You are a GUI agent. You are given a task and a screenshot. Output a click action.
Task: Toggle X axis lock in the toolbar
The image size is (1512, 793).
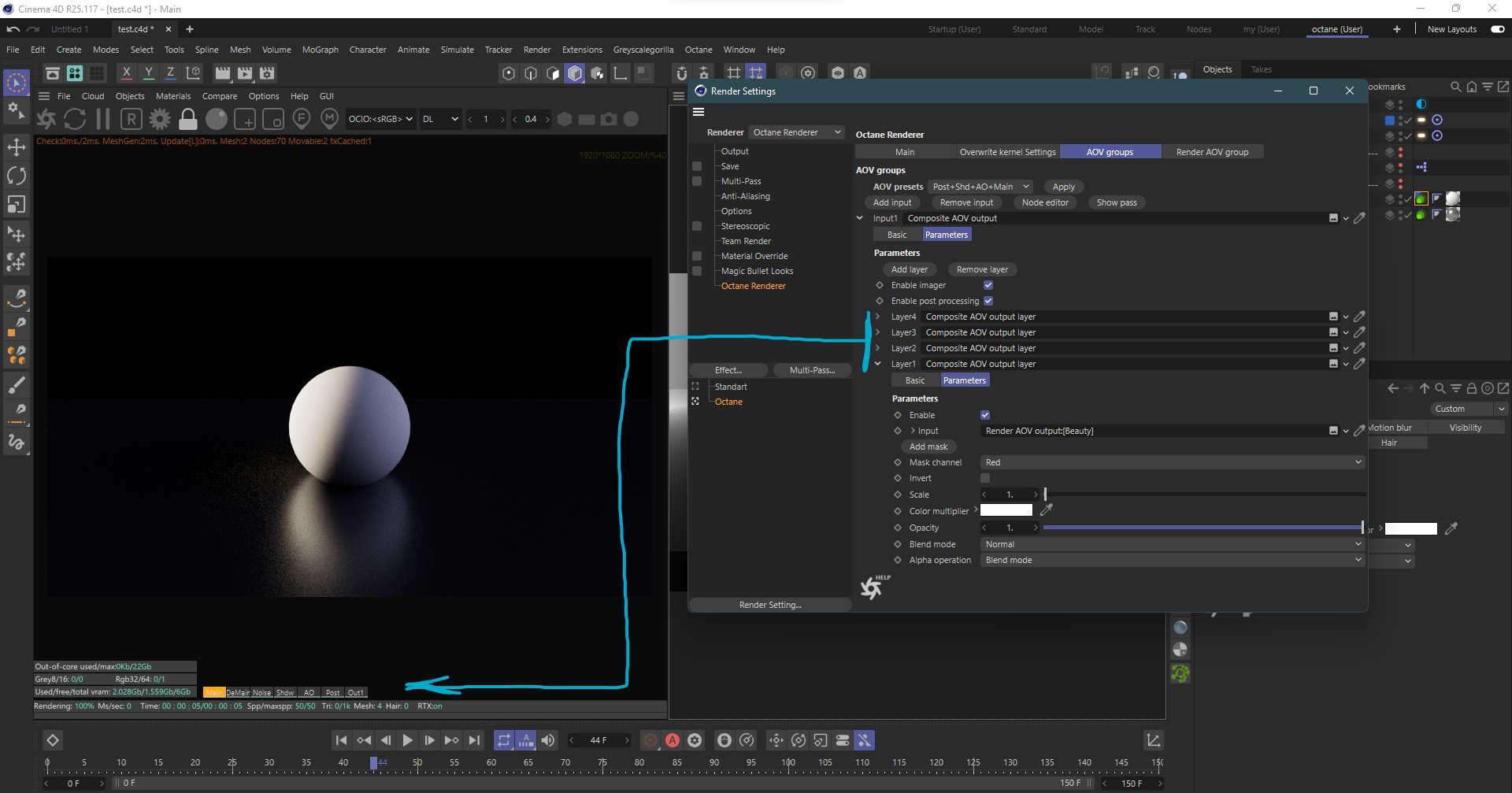coord(126,73)
